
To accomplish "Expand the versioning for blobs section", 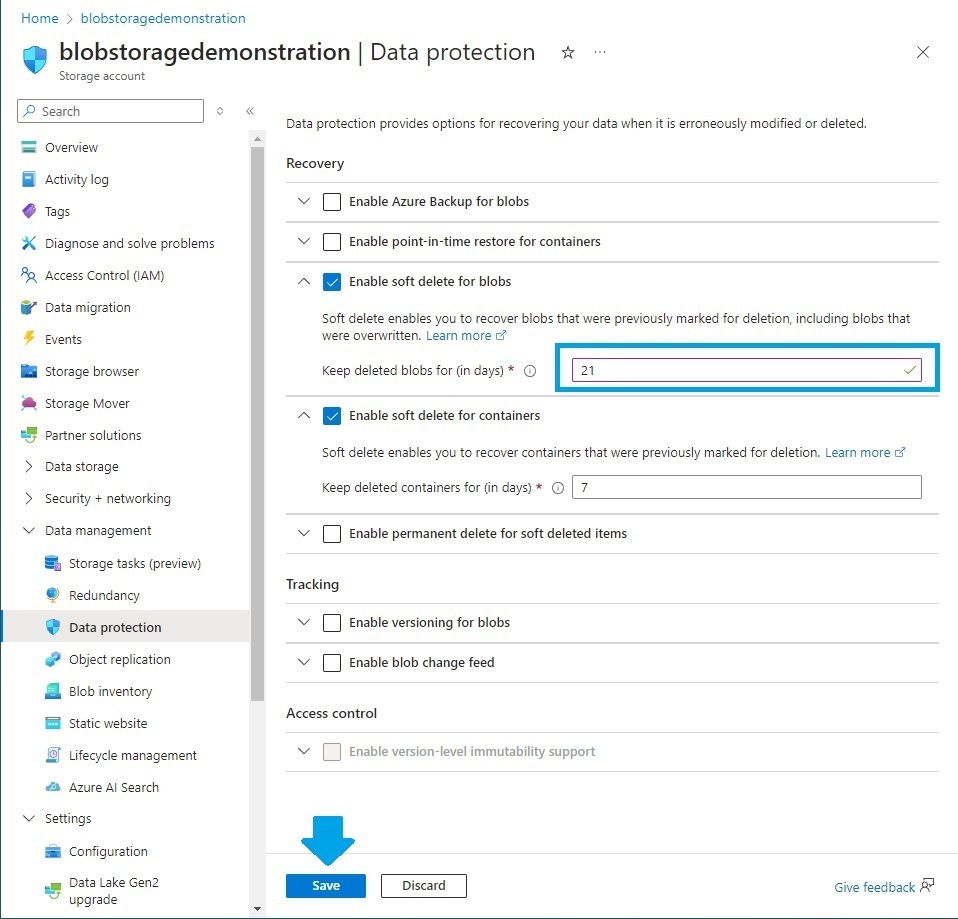I will coord(304,622).
